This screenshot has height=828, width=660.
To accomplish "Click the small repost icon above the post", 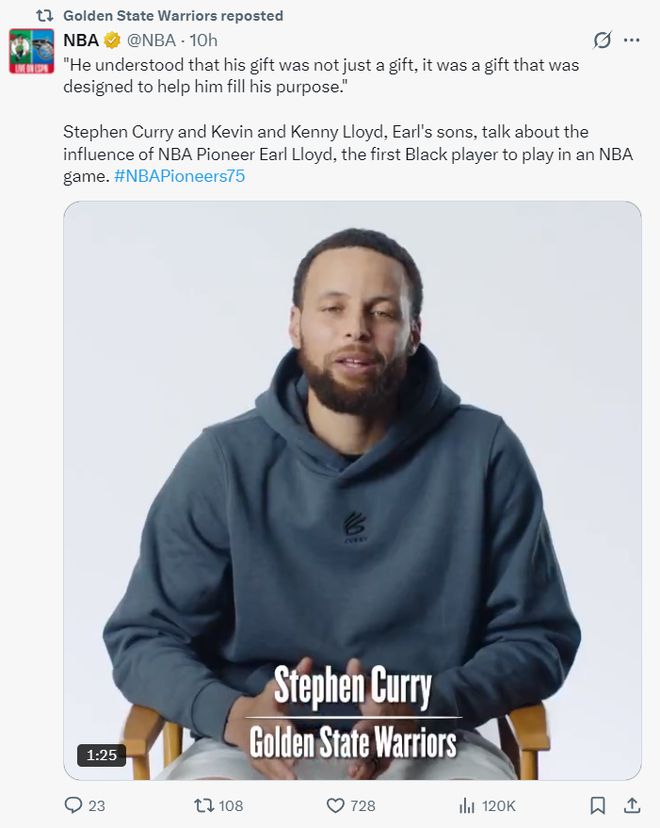I will coord(44,16).
